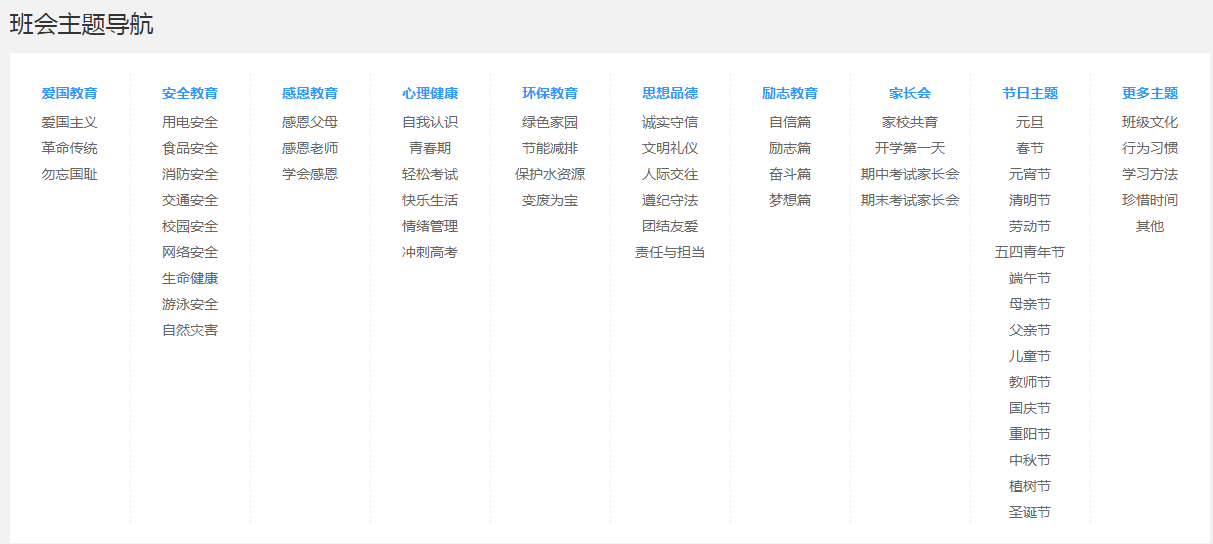Select 生命健康 link

click(190, 278)
